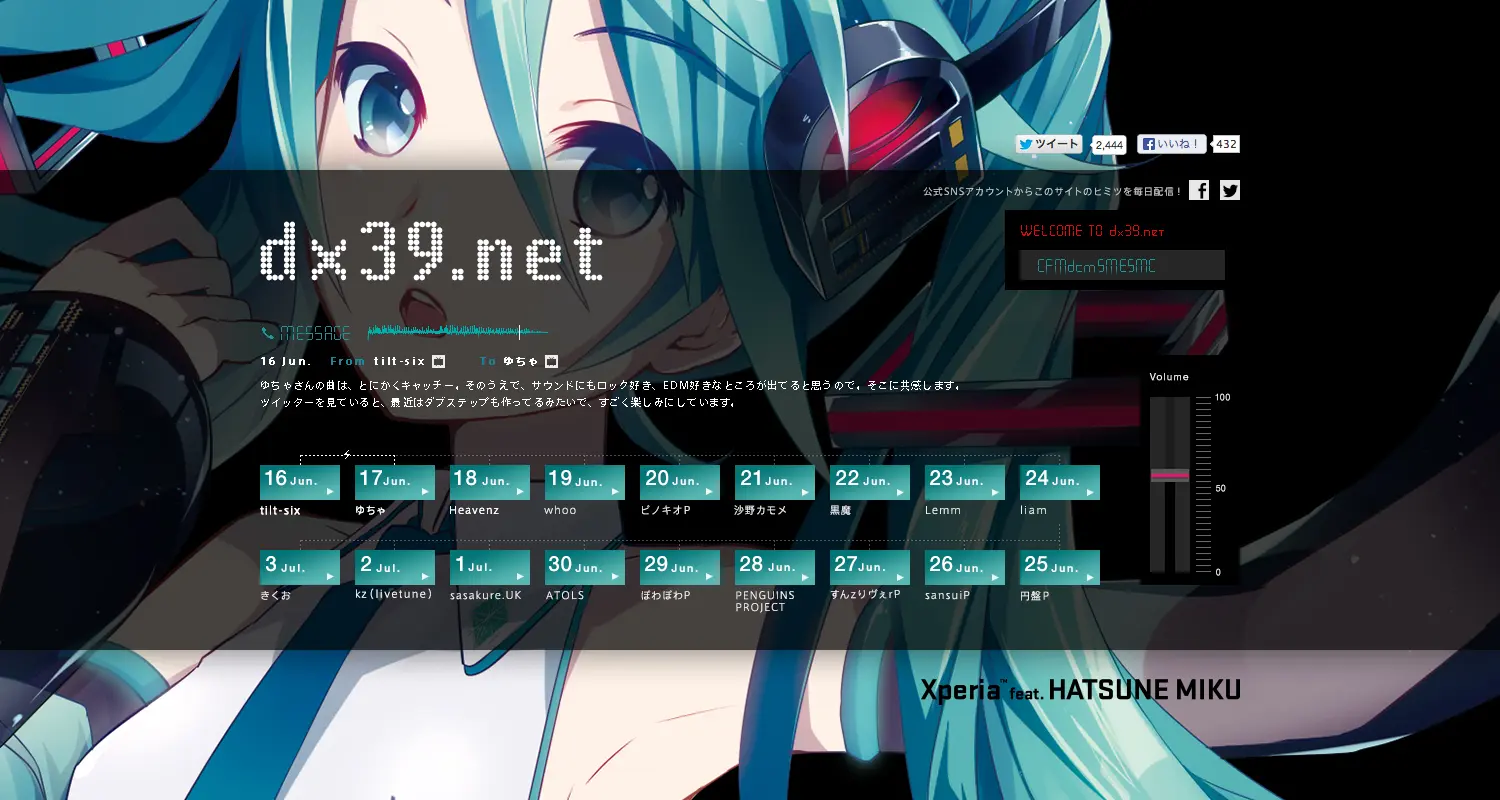Play the 22 Jun. 黒魔 message
Viewport: 1500px width, 800px height.
(x=870, y=482)
